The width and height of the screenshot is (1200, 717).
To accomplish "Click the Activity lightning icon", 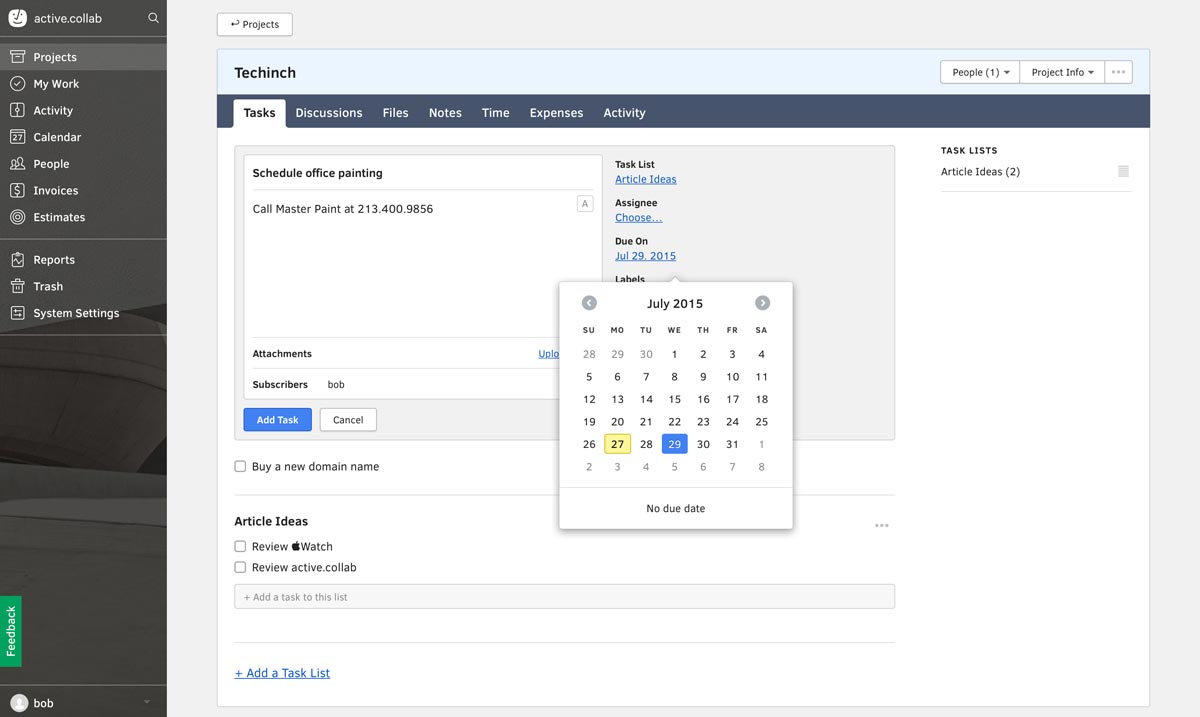I will click(17, 110).
